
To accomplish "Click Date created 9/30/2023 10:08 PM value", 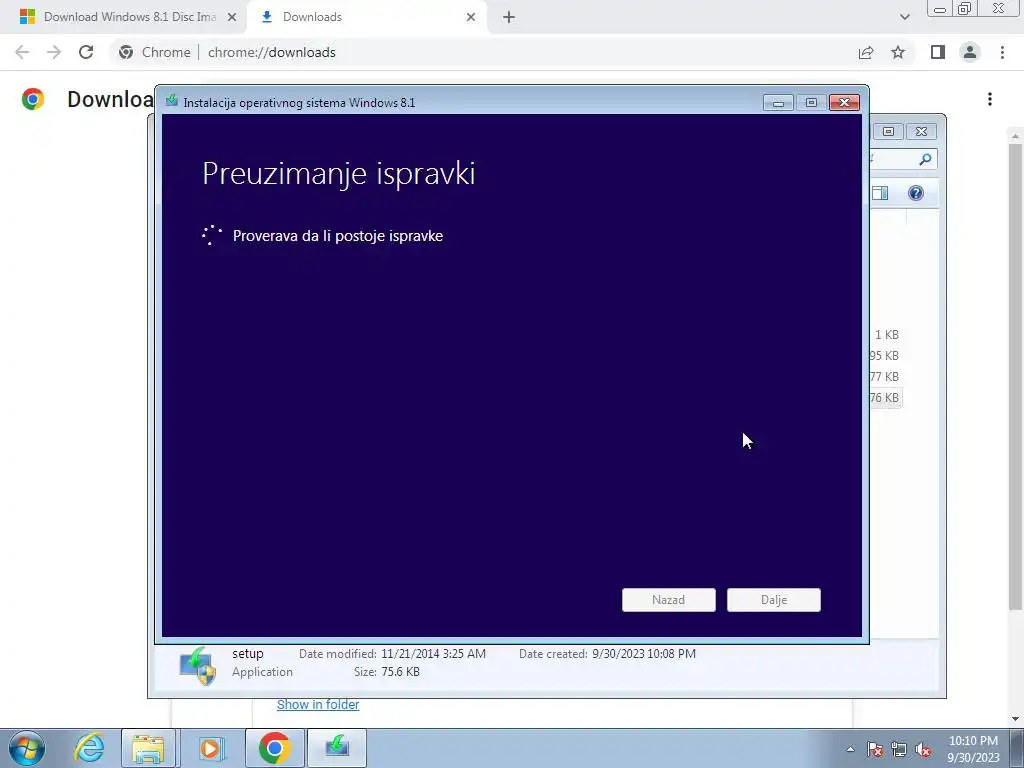I will pos(644,654).
